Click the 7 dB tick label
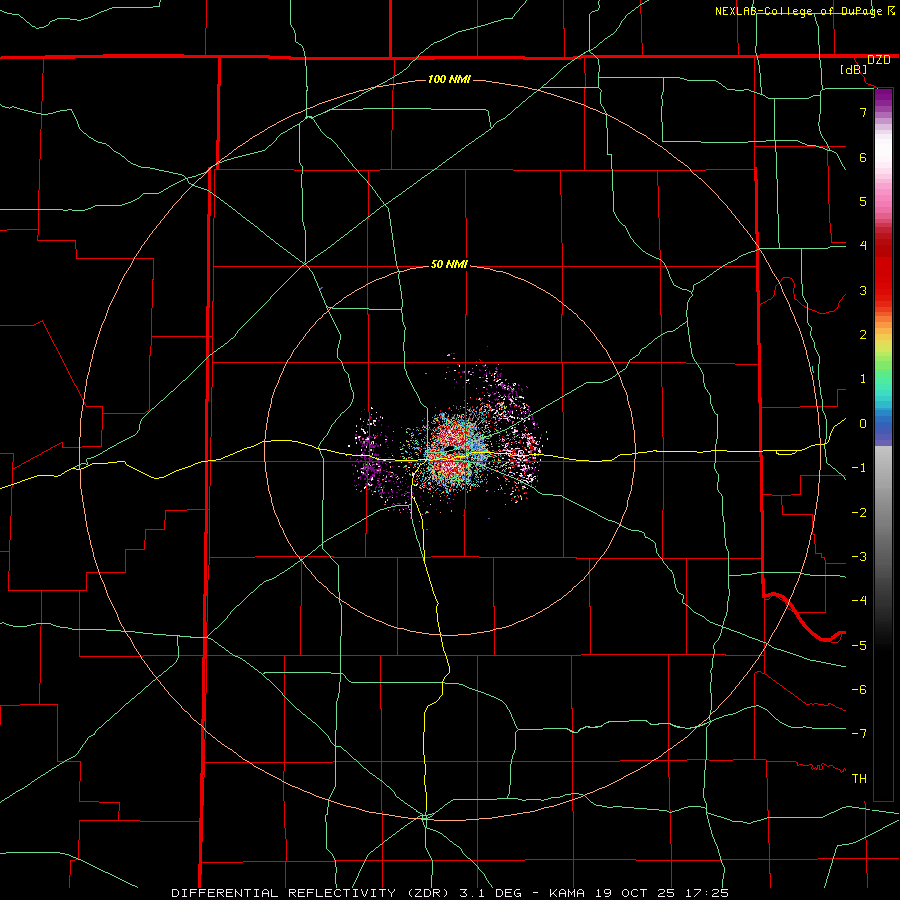The height and width of the screenshot is (900, 900). (862, 112)
